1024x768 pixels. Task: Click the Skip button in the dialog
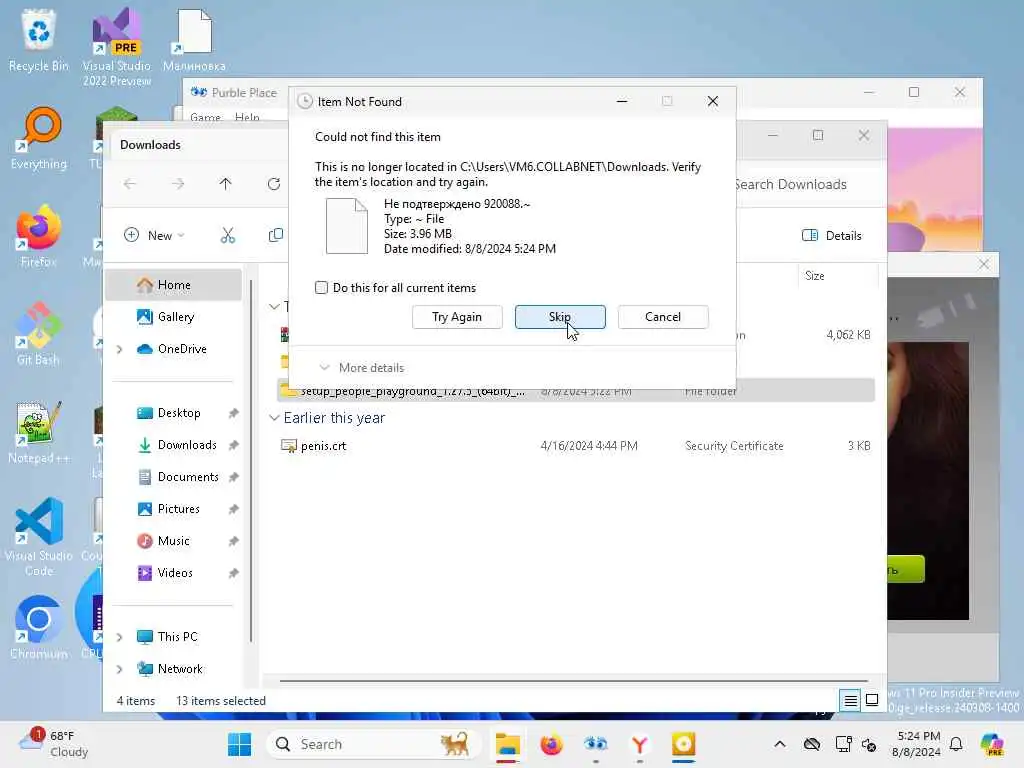[x=560, y=317]
